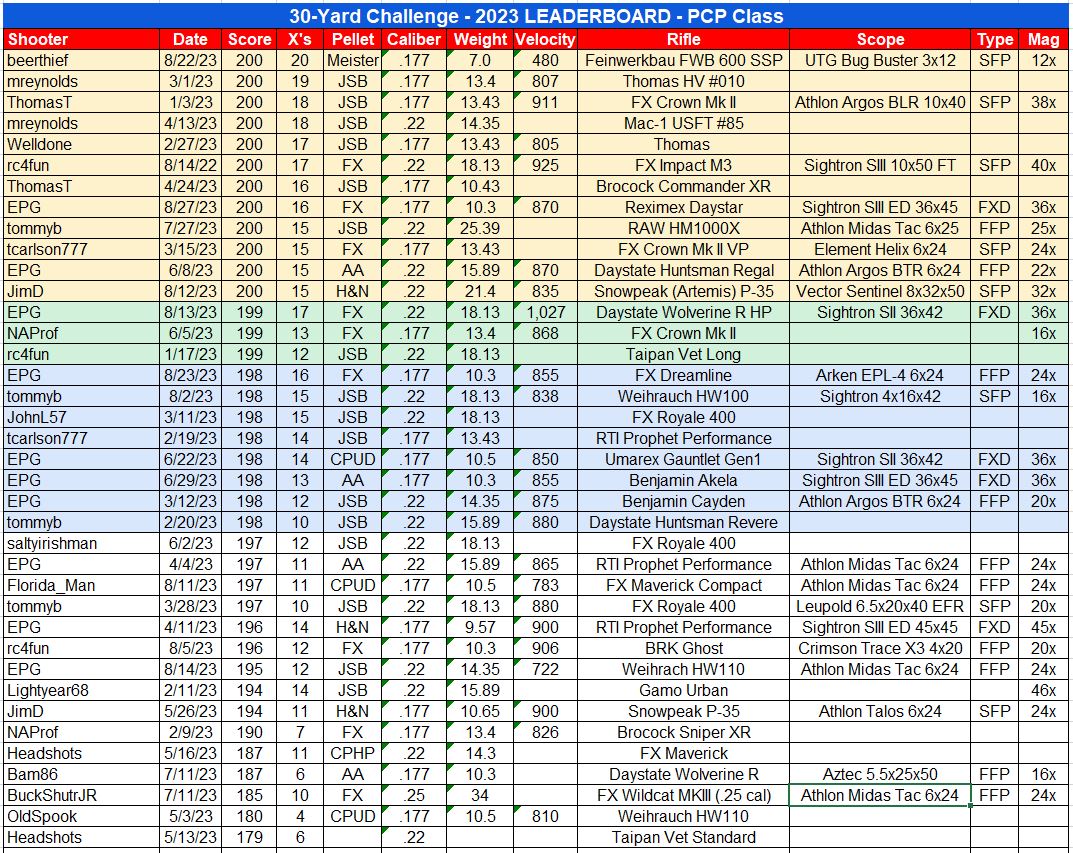Select the Type column header

coord(994,39)
